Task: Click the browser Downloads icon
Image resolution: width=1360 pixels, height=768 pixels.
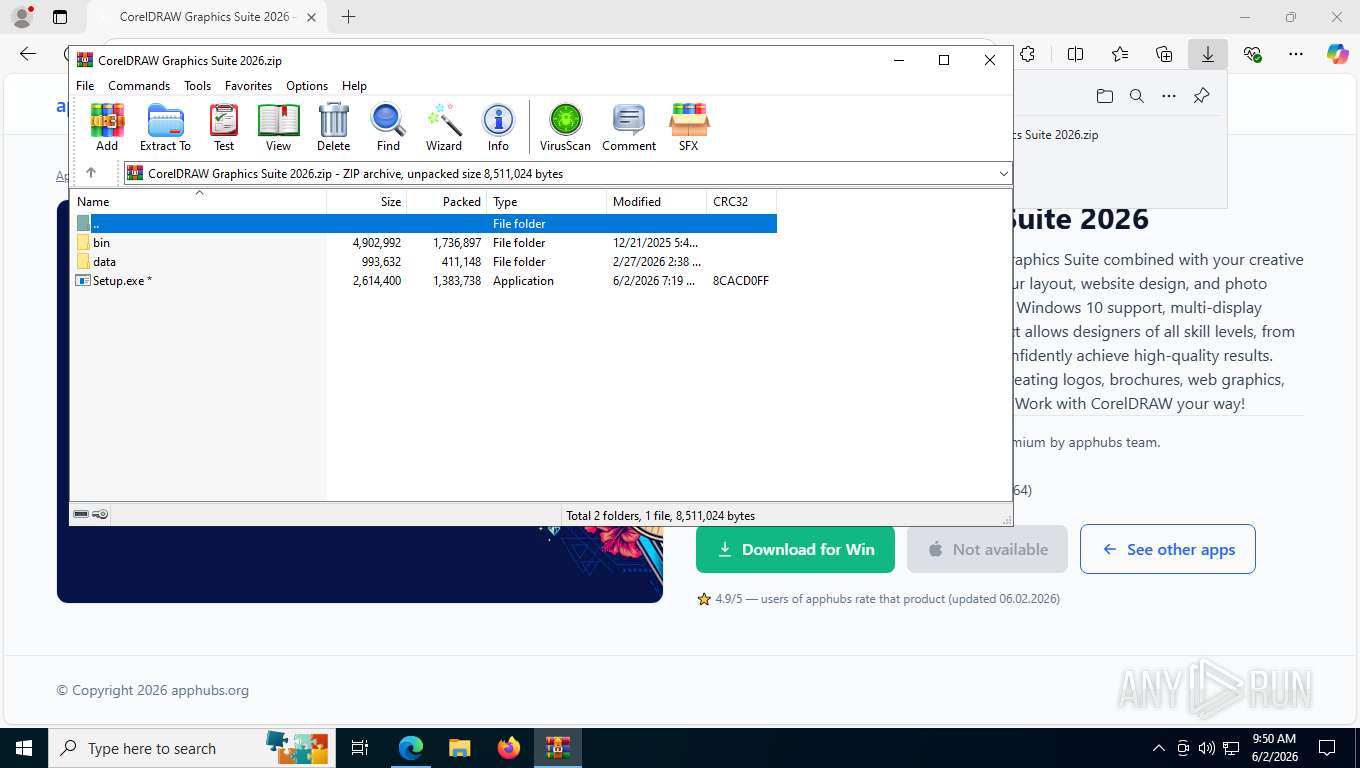Action: 1208,54
